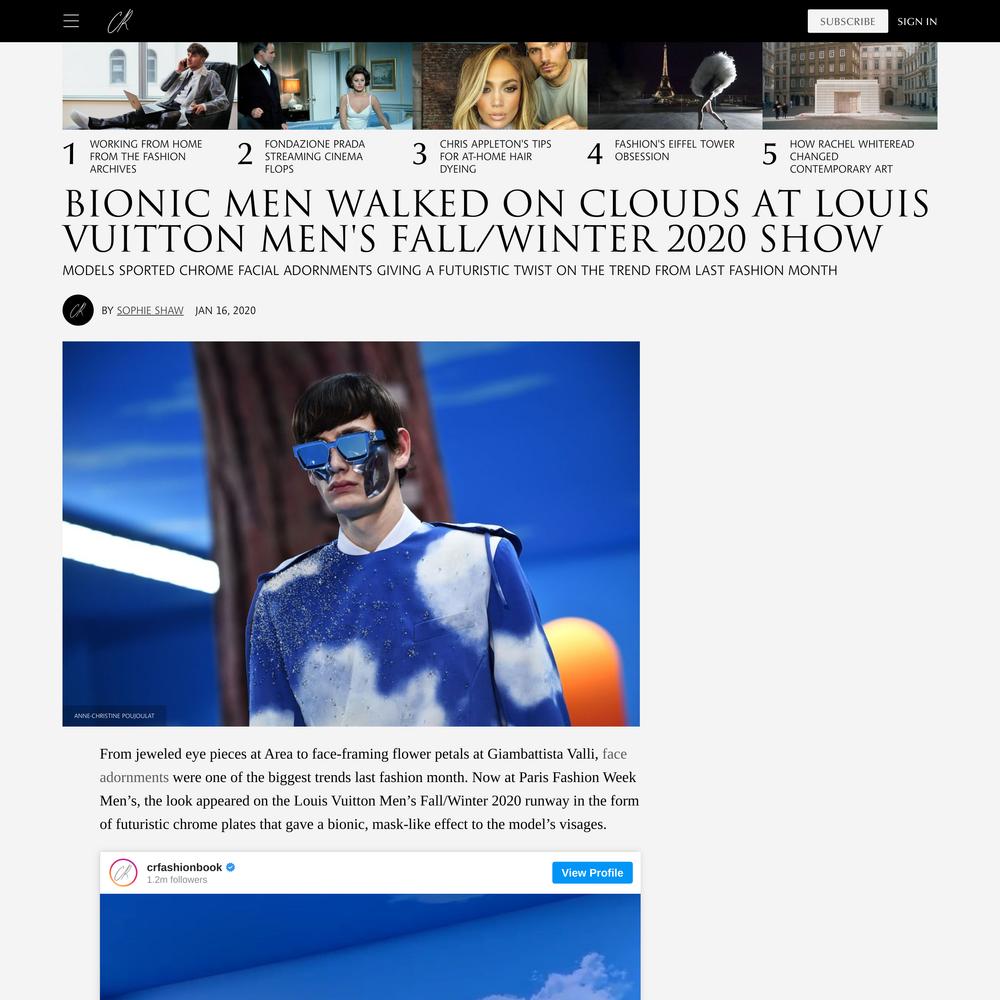
Task: Click View Profile on Instagram embed
Action: 592,872
